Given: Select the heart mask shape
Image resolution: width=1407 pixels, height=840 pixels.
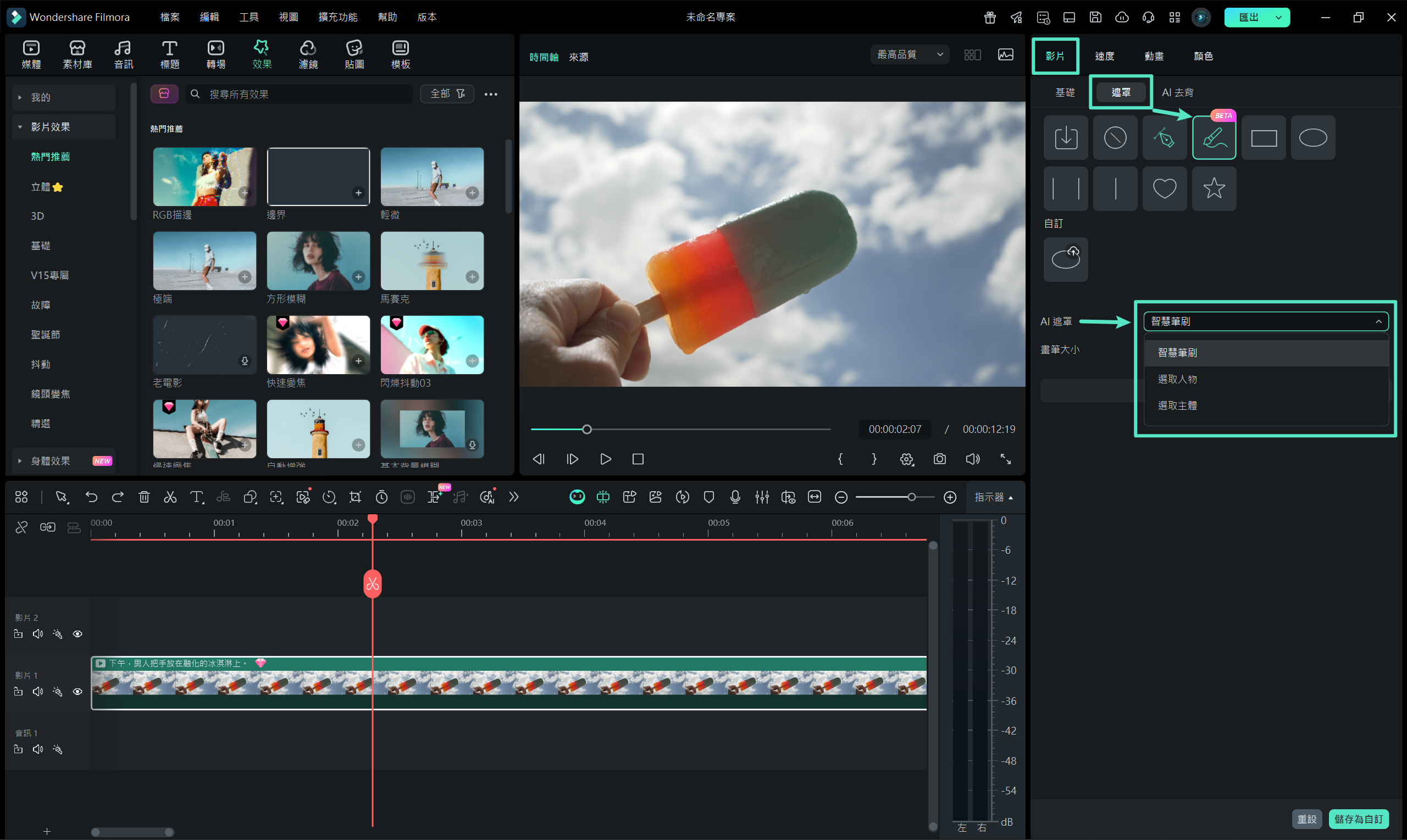Looking at the screenshot, I should tap(1164, 188).
